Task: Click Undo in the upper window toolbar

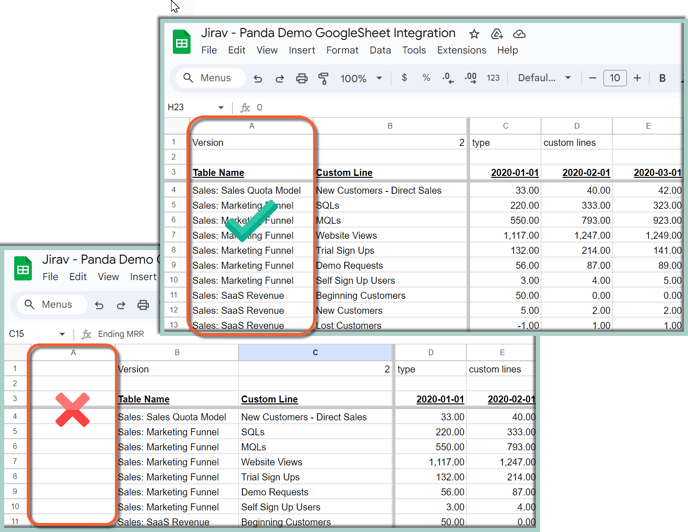Action: [258, 79]
